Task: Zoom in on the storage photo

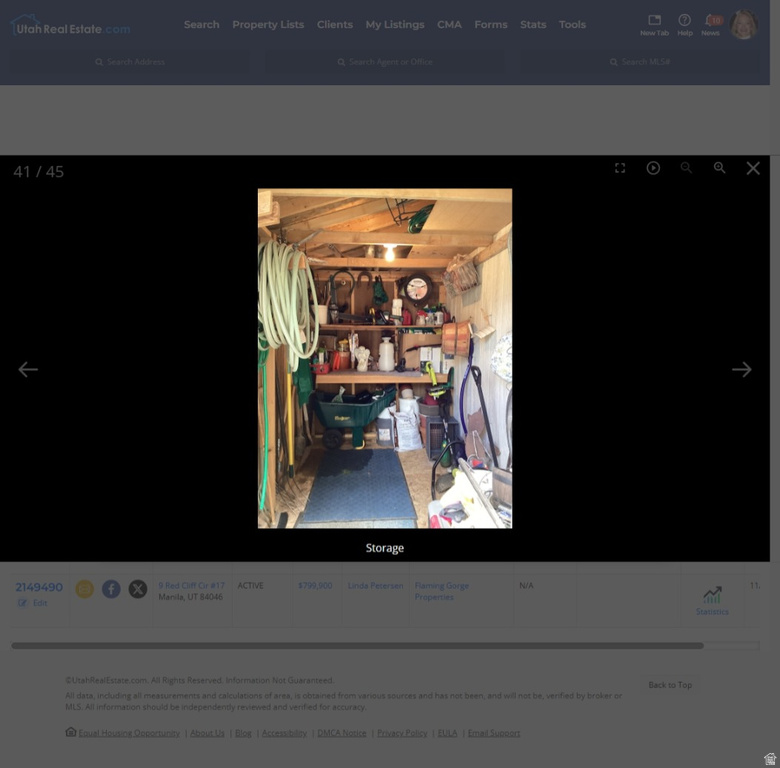Action: 719,168
